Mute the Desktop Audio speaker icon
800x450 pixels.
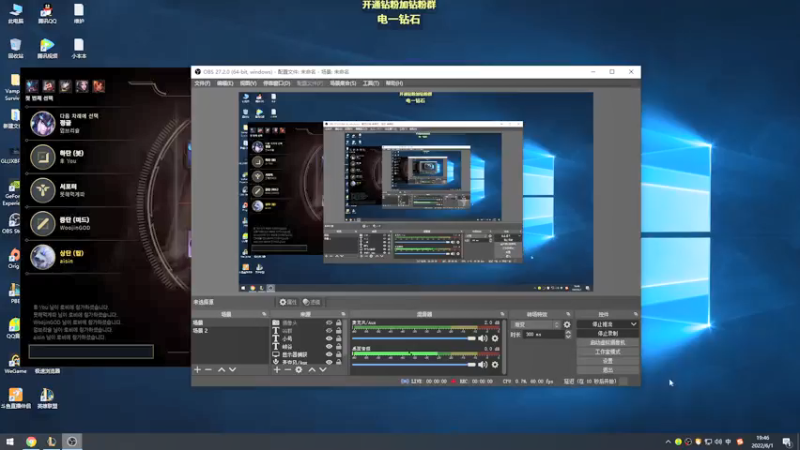483,364
